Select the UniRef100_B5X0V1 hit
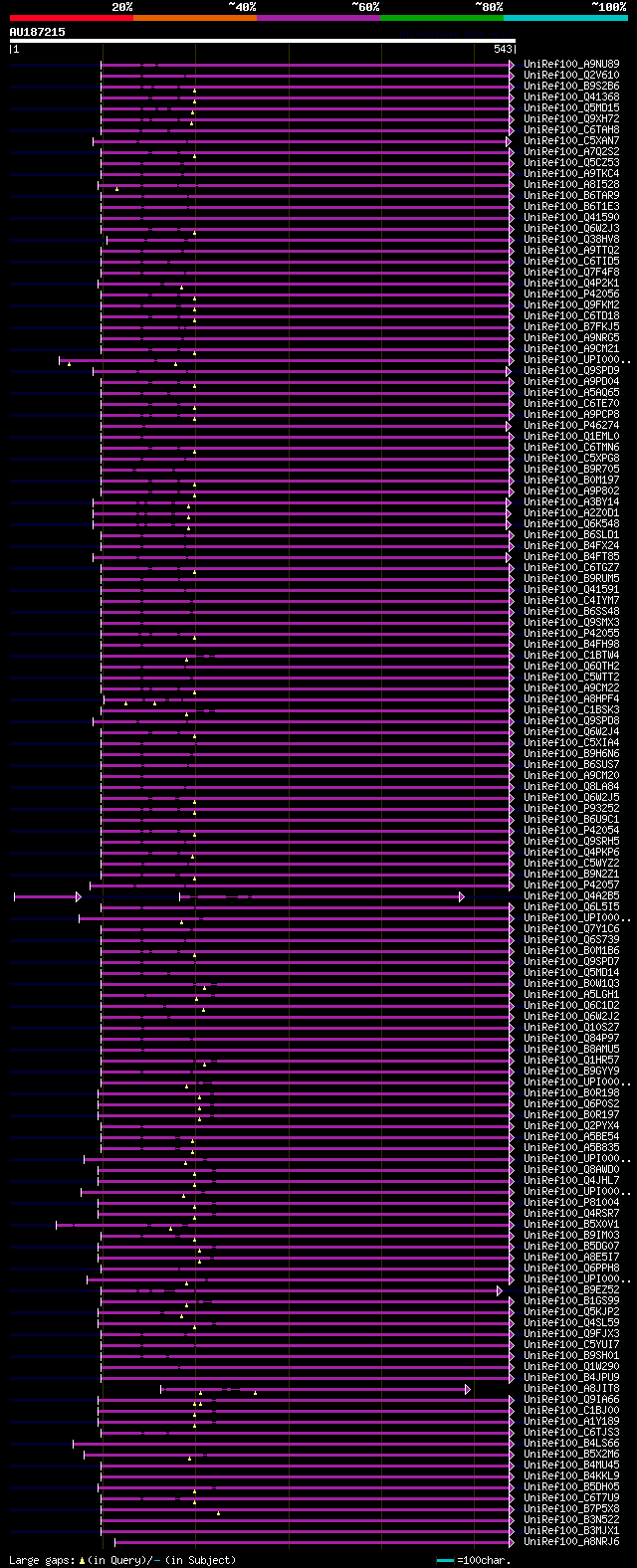 [x=571, y=1225]
